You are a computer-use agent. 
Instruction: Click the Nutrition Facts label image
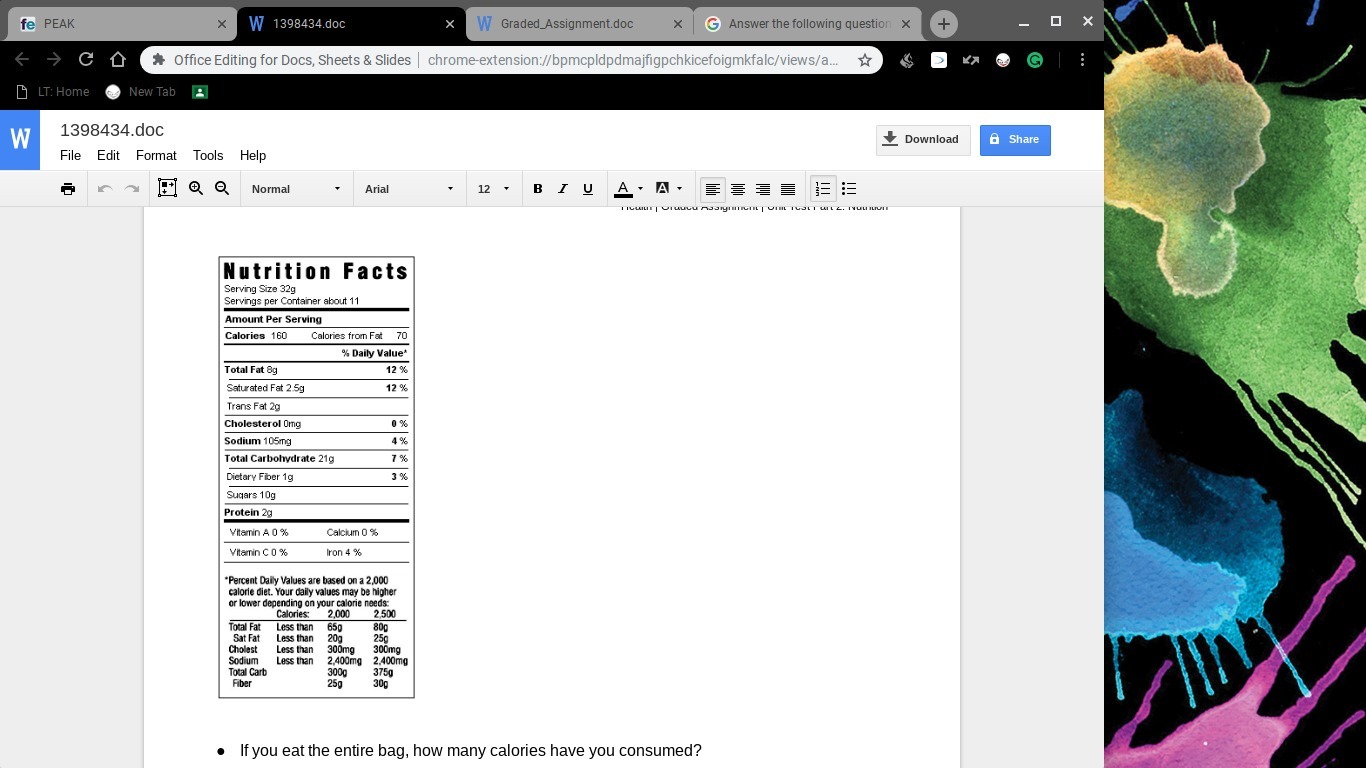(316, 477)
